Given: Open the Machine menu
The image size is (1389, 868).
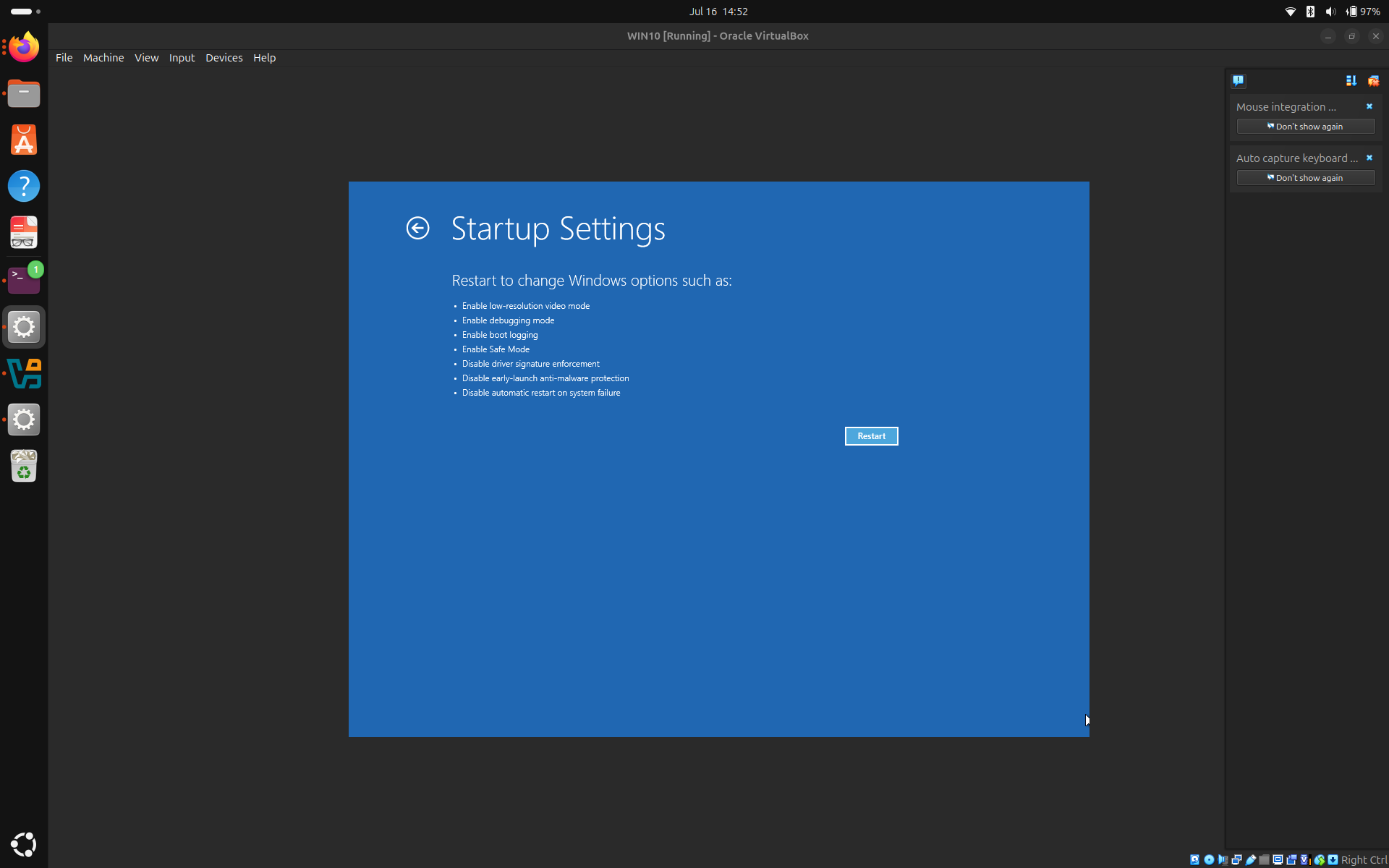Looking at the screenshot, I should pos(103,58).
